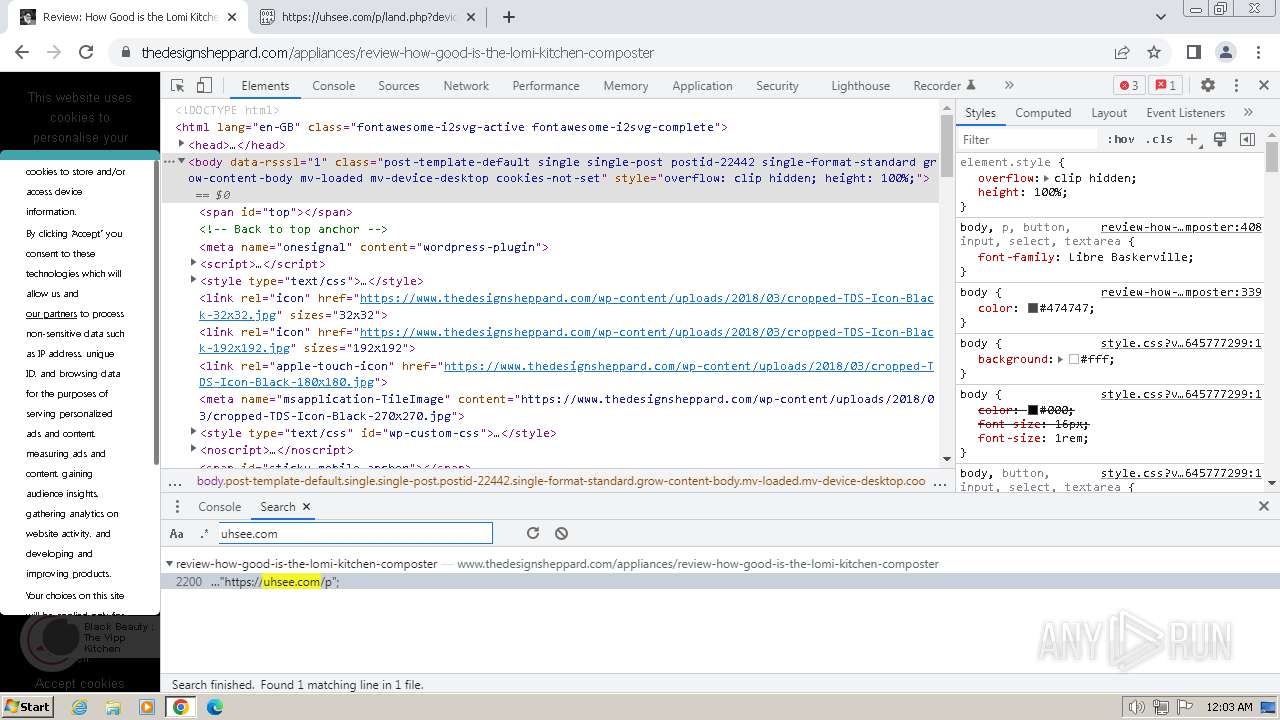Open the Chrome three-dot menu
This screenshot has height=720, width=1280.
(x=1257, y=52)
